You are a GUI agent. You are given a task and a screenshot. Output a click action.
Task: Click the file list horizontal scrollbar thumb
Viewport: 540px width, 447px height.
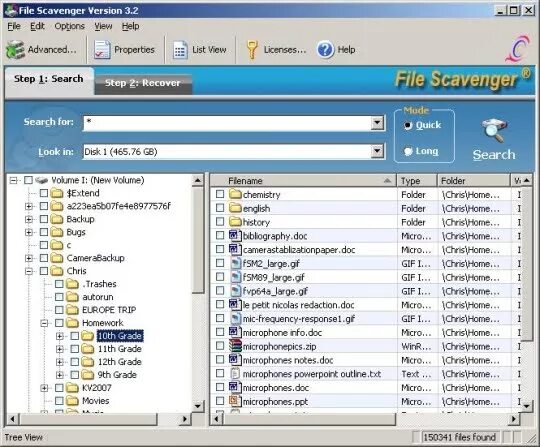pyautogui.click(x=310, y=419)
